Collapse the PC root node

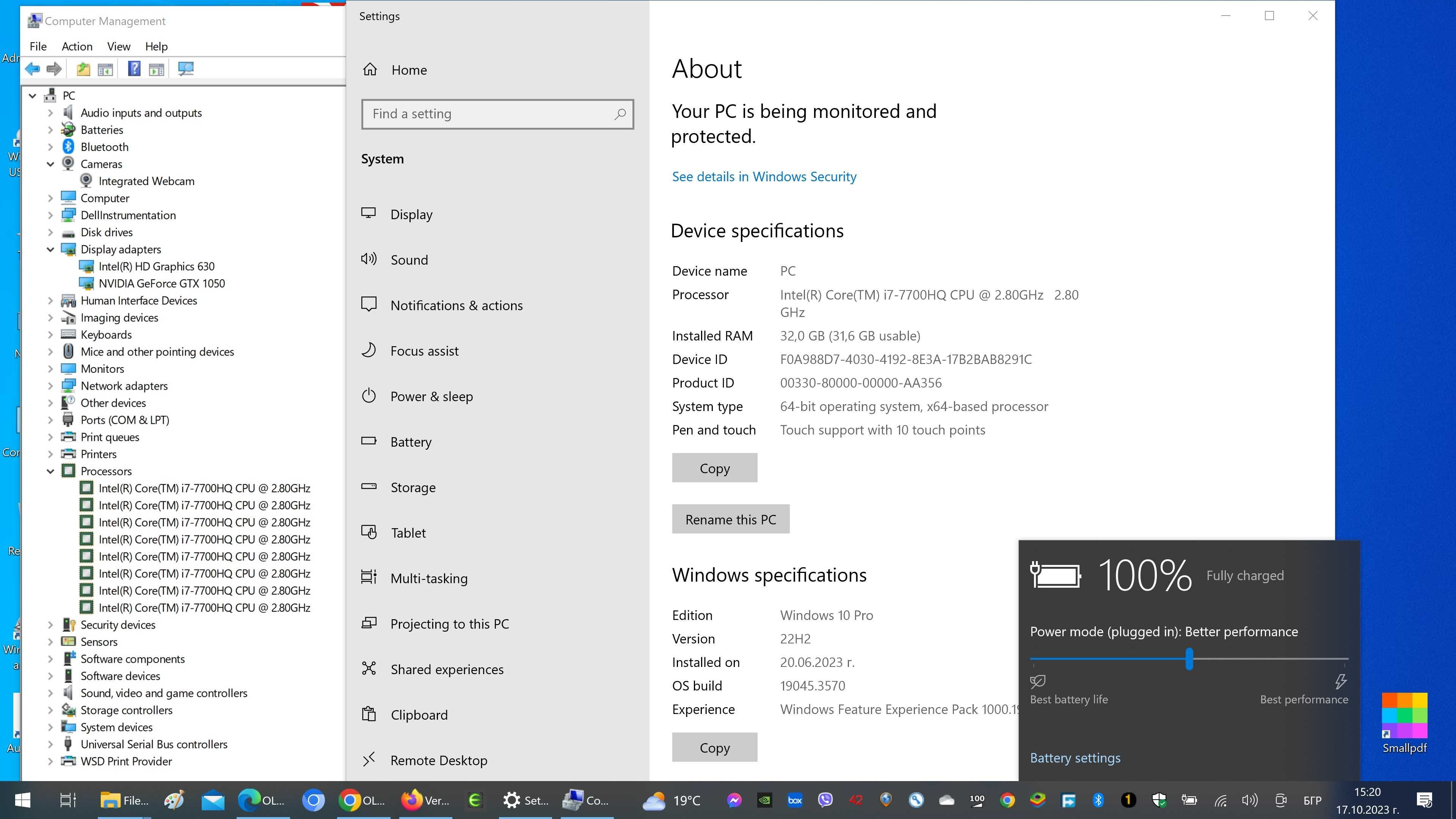click(x=33, y=96)
